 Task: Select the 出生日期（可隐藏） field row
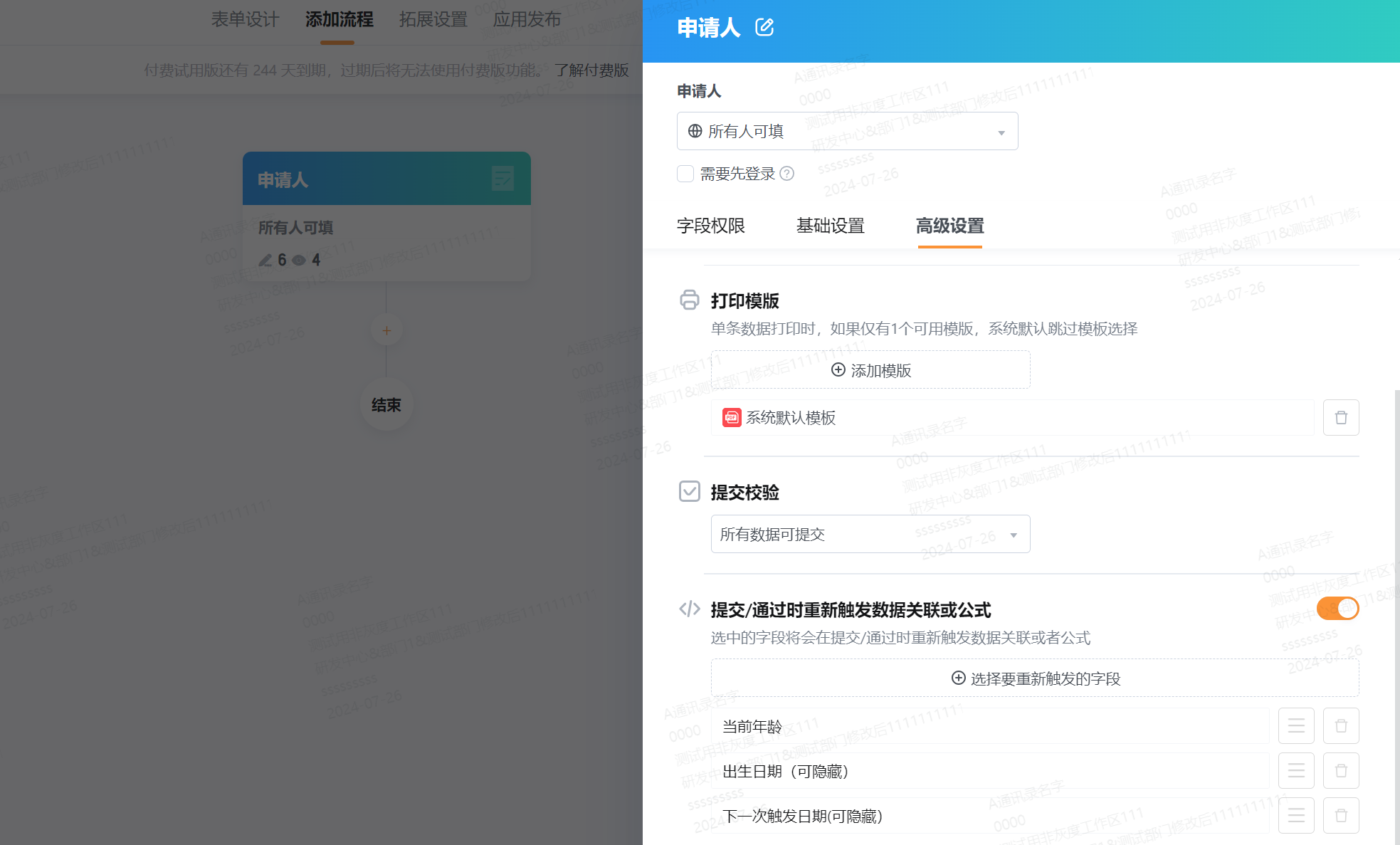click(989, 771)
